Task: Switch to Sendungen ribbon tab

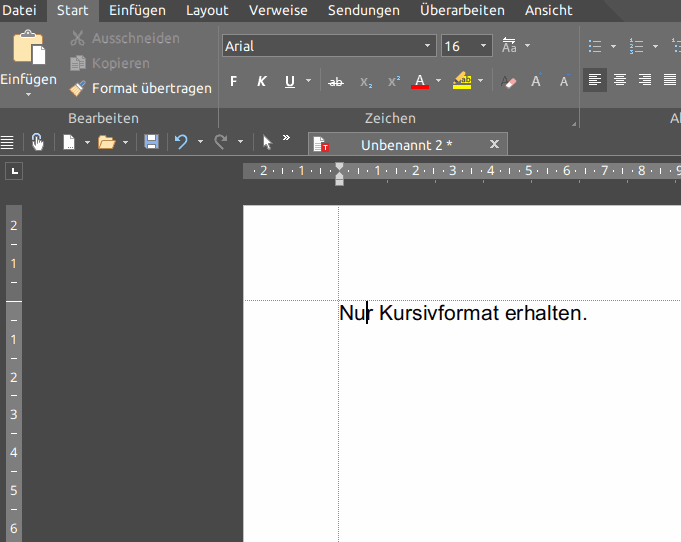Action: (364, 10)
